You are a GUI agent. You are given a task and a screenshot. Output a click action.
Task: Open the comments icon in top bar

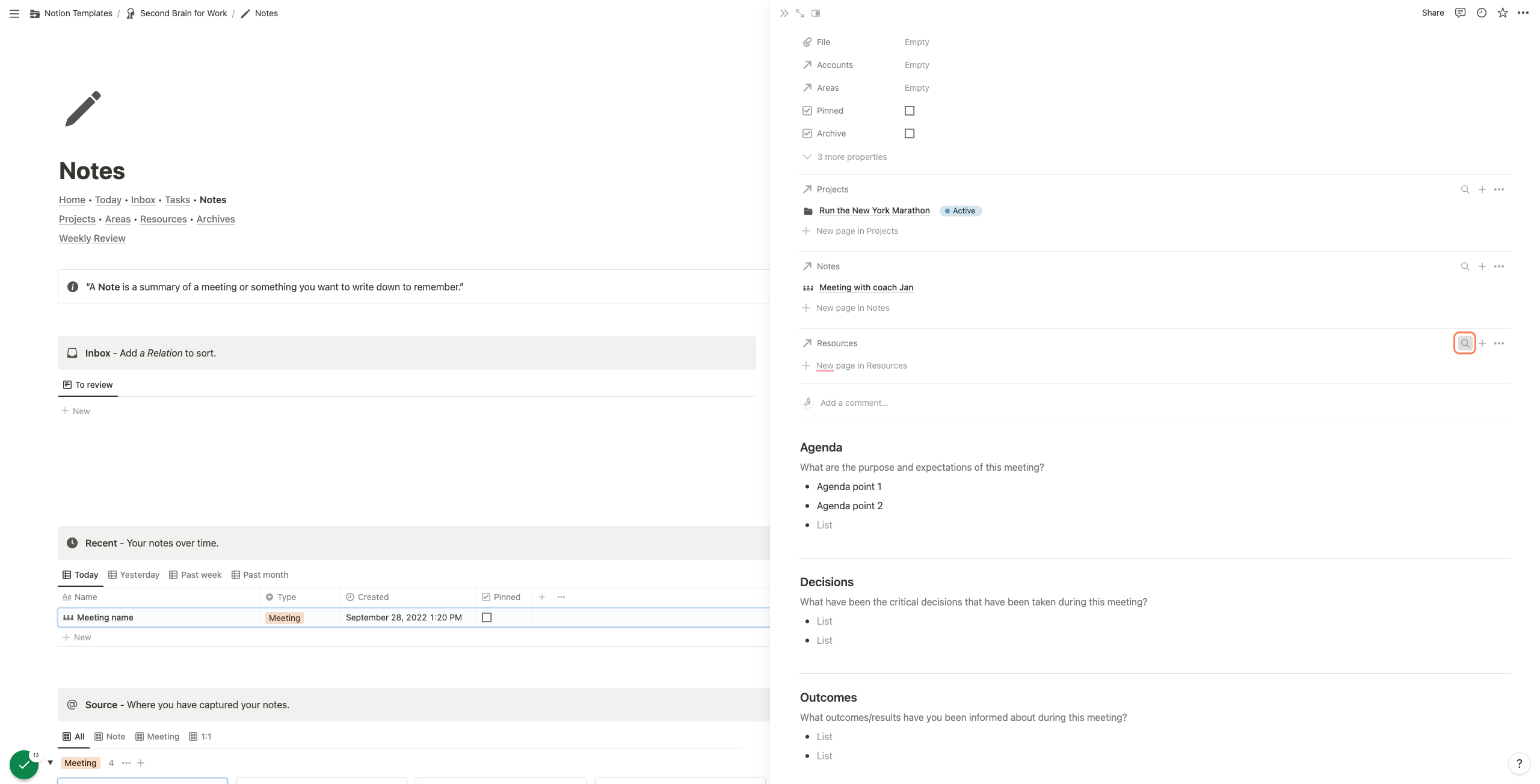click(1460, 13)
